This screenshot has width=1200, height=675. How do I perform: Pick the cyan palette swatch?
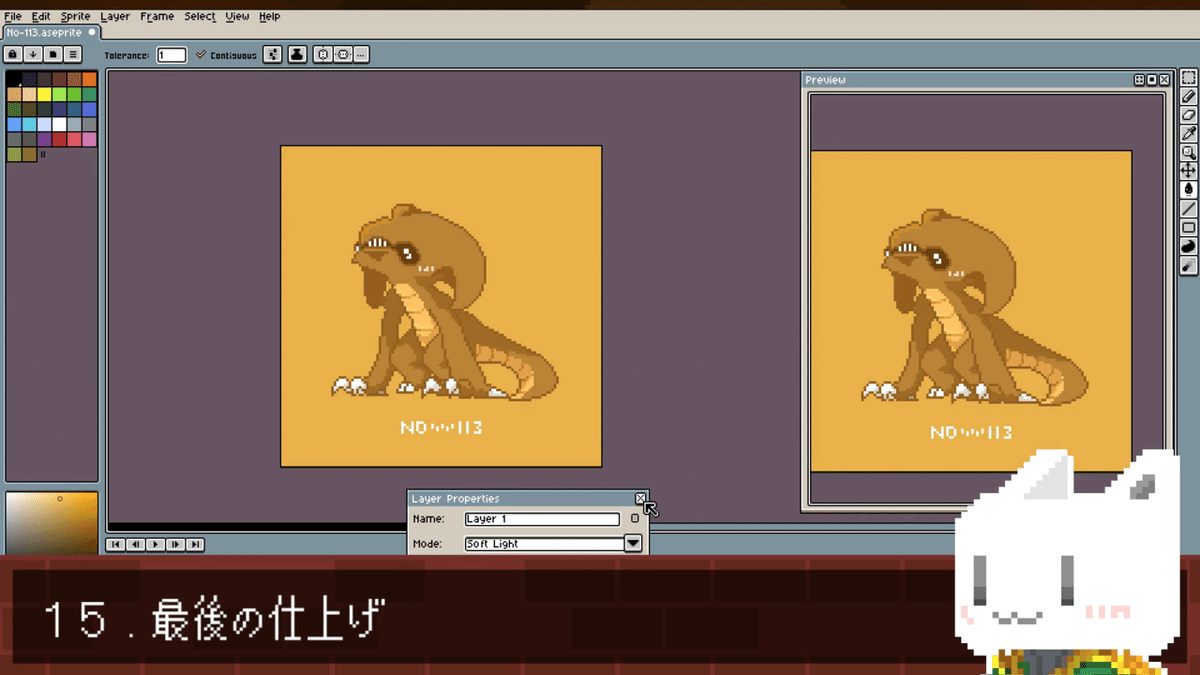click(29, 124)
